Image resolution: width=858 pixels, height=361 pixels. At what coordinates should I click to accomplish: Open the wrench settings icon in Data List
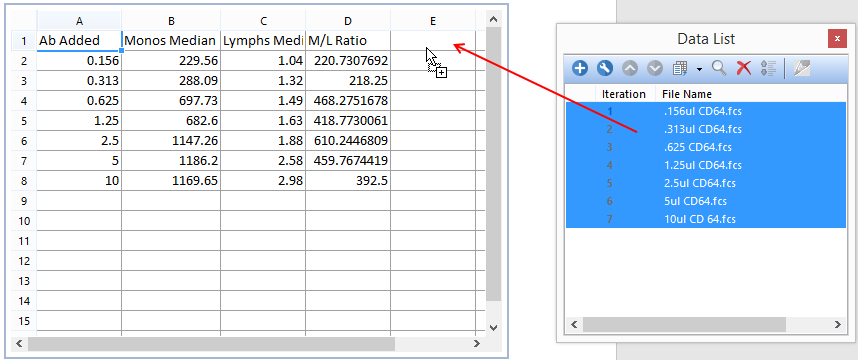(605, 68)
